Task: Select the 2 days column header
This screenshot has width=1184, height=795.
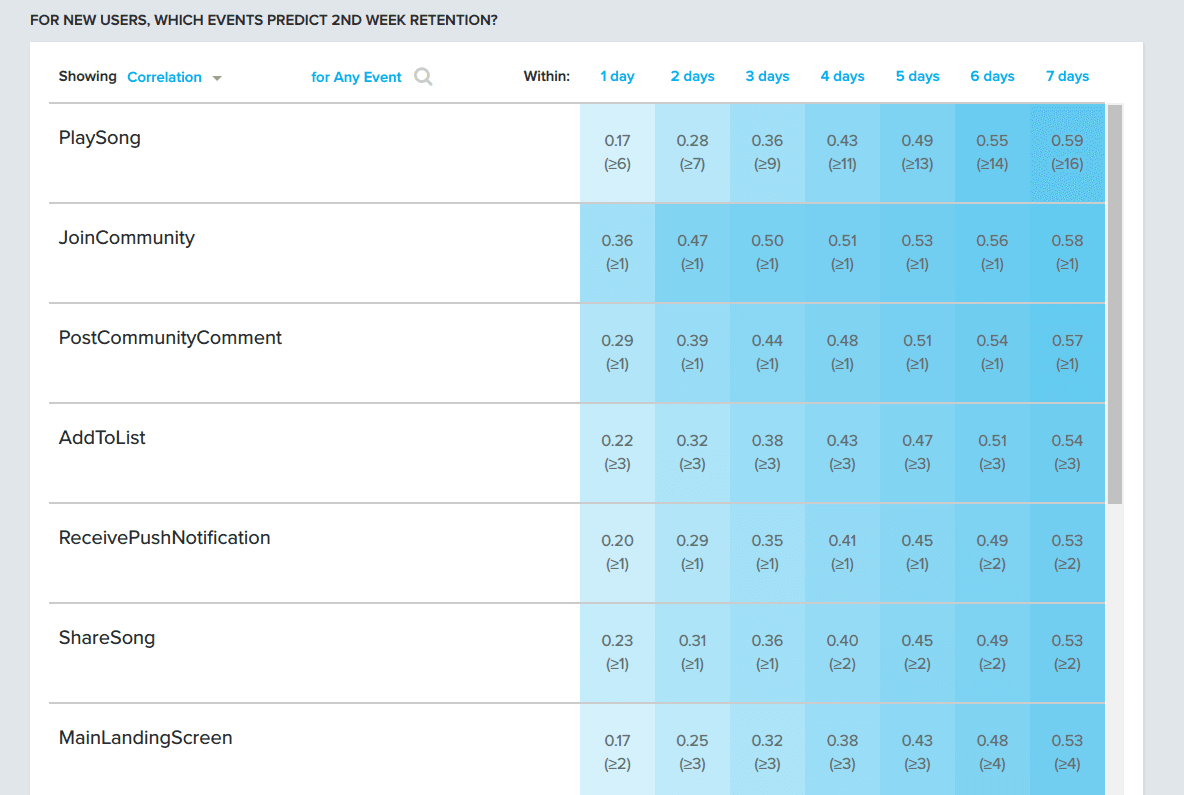Action: [x=692, y=76]
